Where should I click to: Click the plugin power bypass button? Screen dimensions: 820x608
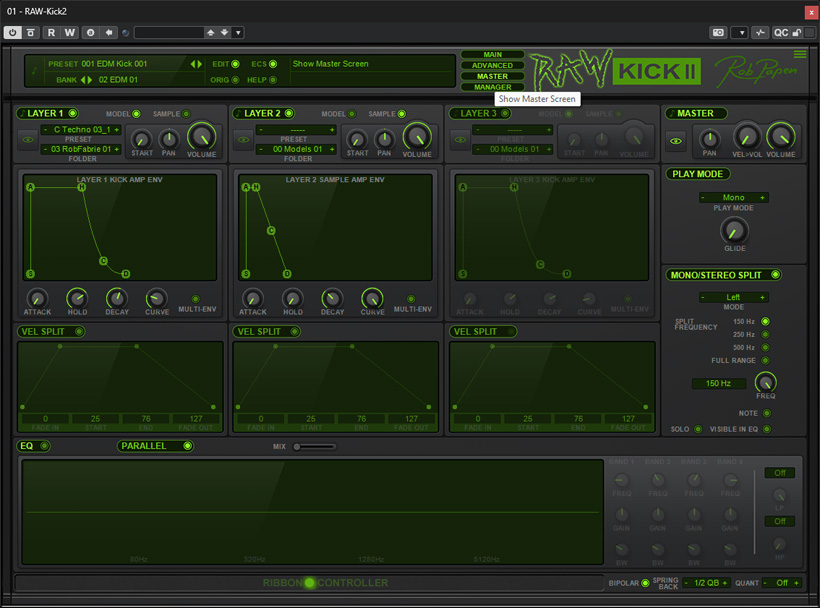coord(13,32)
